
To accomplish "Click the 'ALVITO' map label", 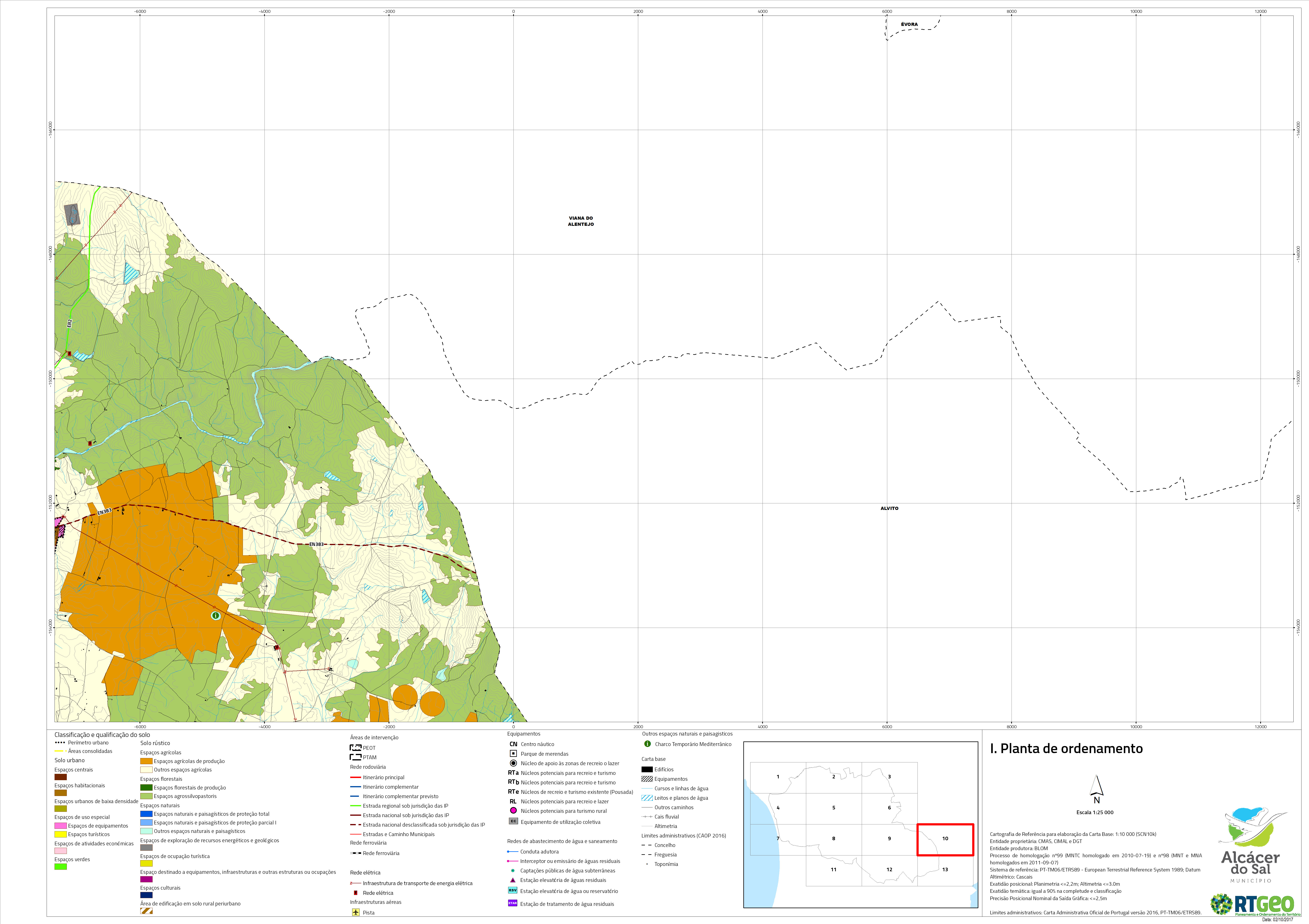I will (889, 509).
